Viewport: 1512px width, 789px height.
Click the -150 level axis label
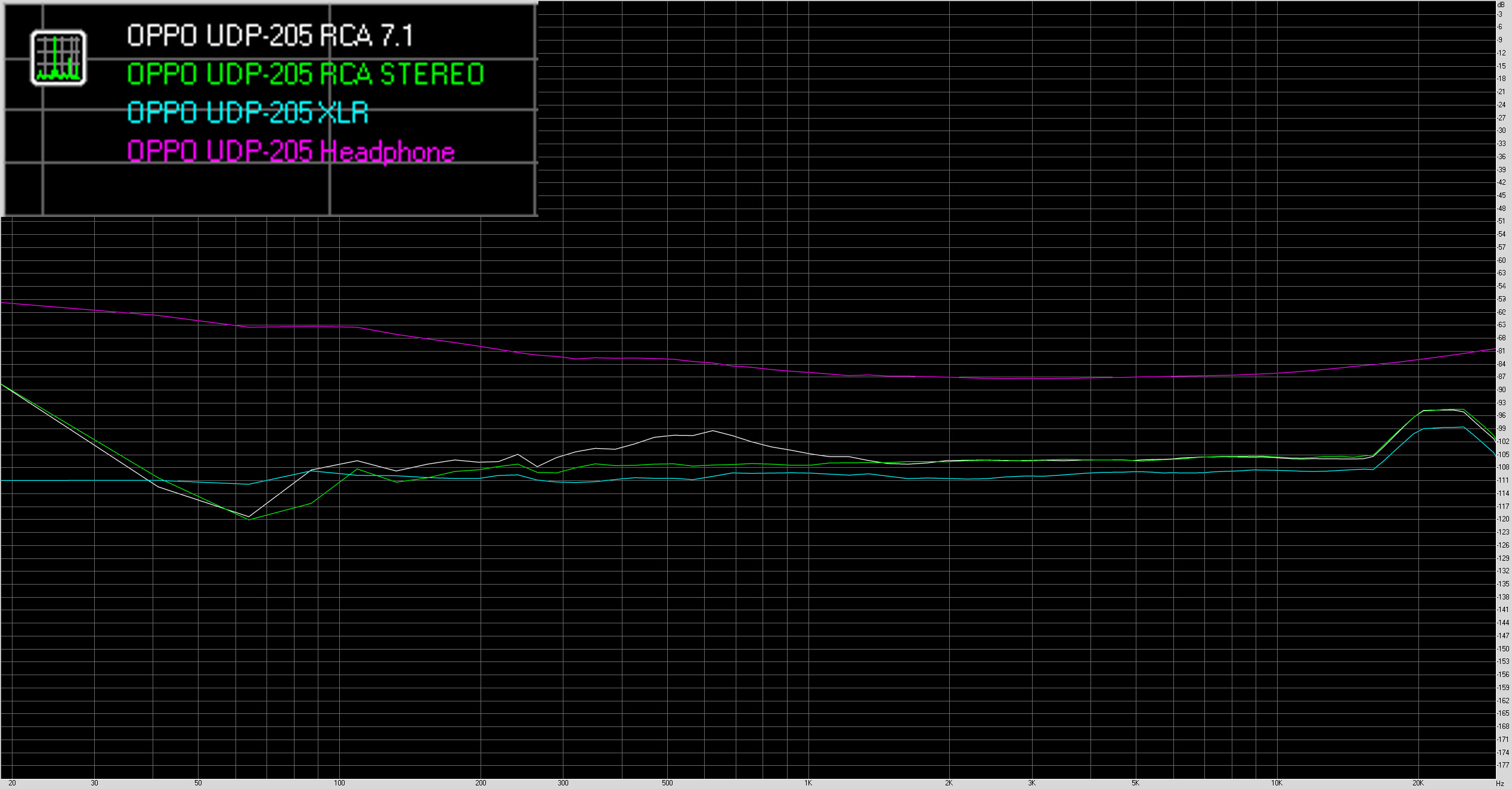click(1503, 649)
